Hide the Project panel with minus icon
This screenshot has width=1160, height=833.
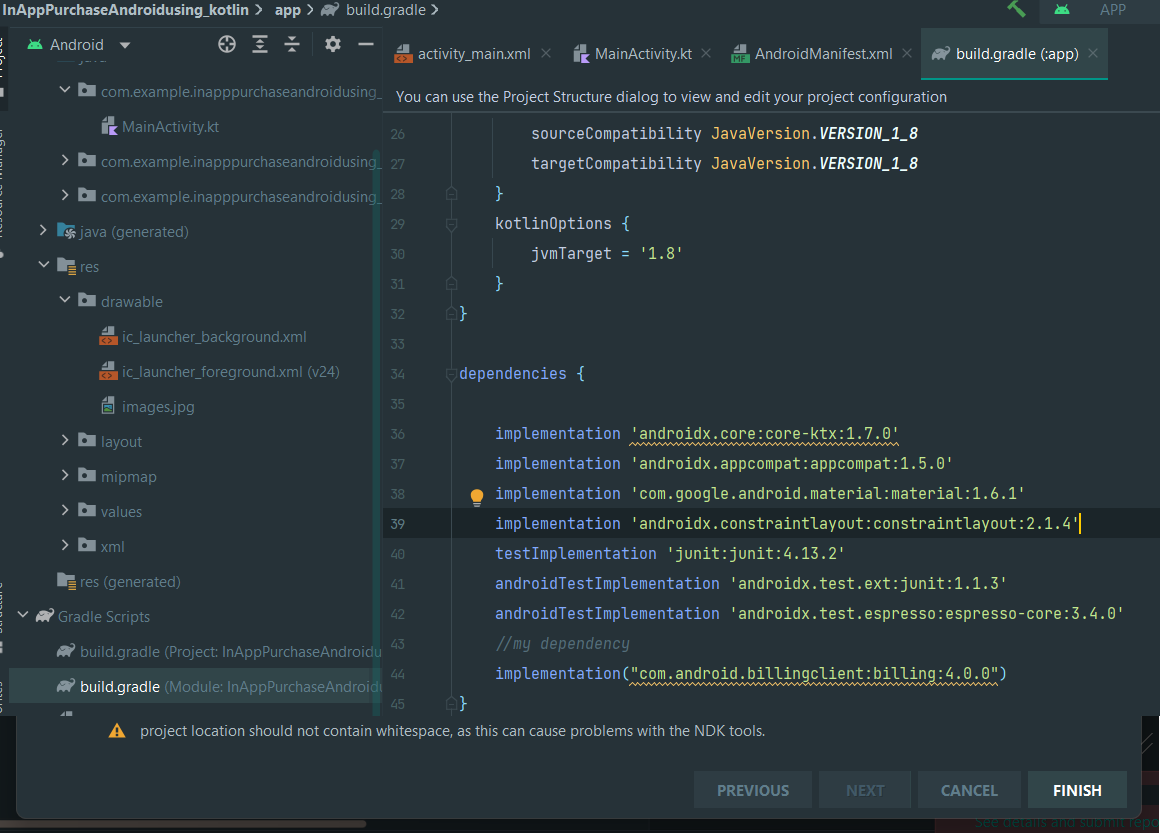click(x=365, y=44)
